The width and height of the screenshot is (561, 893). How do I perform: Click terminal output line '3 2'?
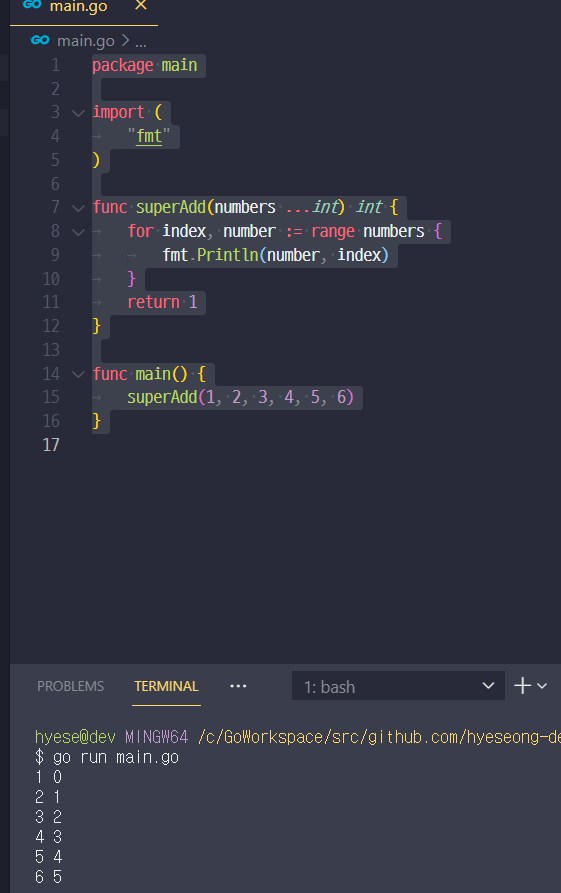pos(48,817)
